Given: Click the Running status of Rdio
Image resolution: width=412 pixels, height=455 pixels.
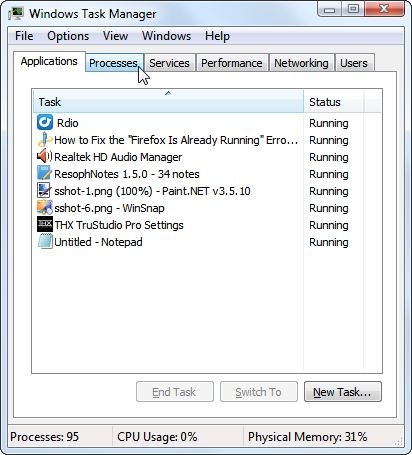Looking at the screenshot, I should pos(329,123).
